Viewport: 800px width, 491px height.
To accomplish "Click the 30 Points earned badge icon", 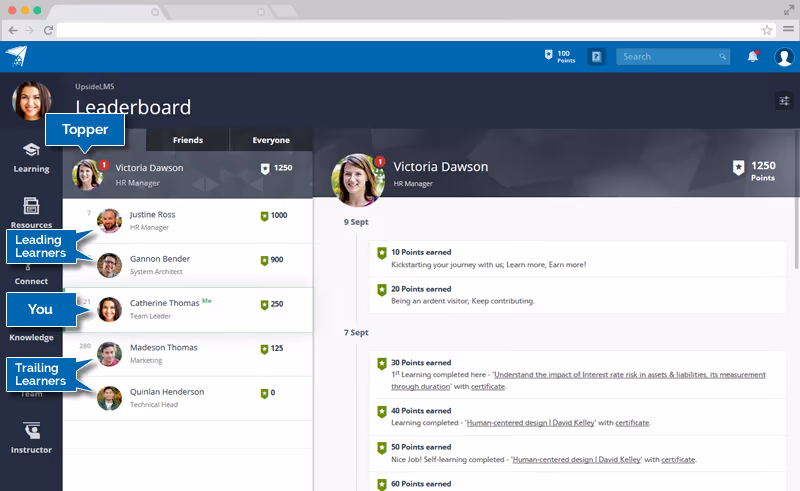I will point(382,363).
